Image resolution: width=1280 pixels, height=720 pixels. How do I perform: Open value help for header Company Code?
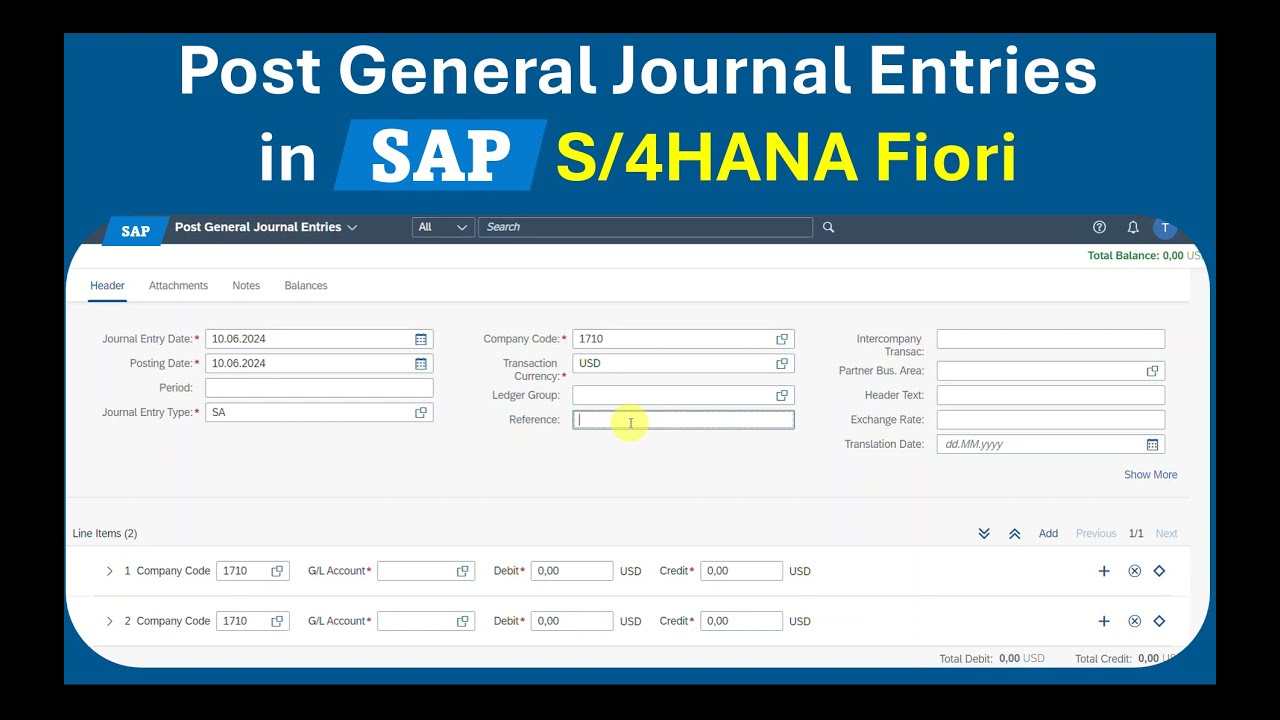point(782,339)
